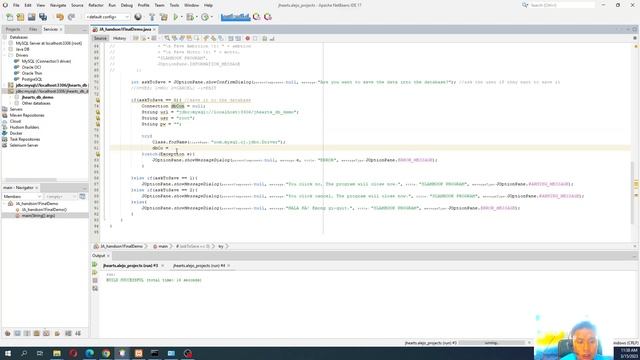The width and height of the screenshot is (640, 360).
Task: Open the Window menu
Action: [x=191, y=5]
